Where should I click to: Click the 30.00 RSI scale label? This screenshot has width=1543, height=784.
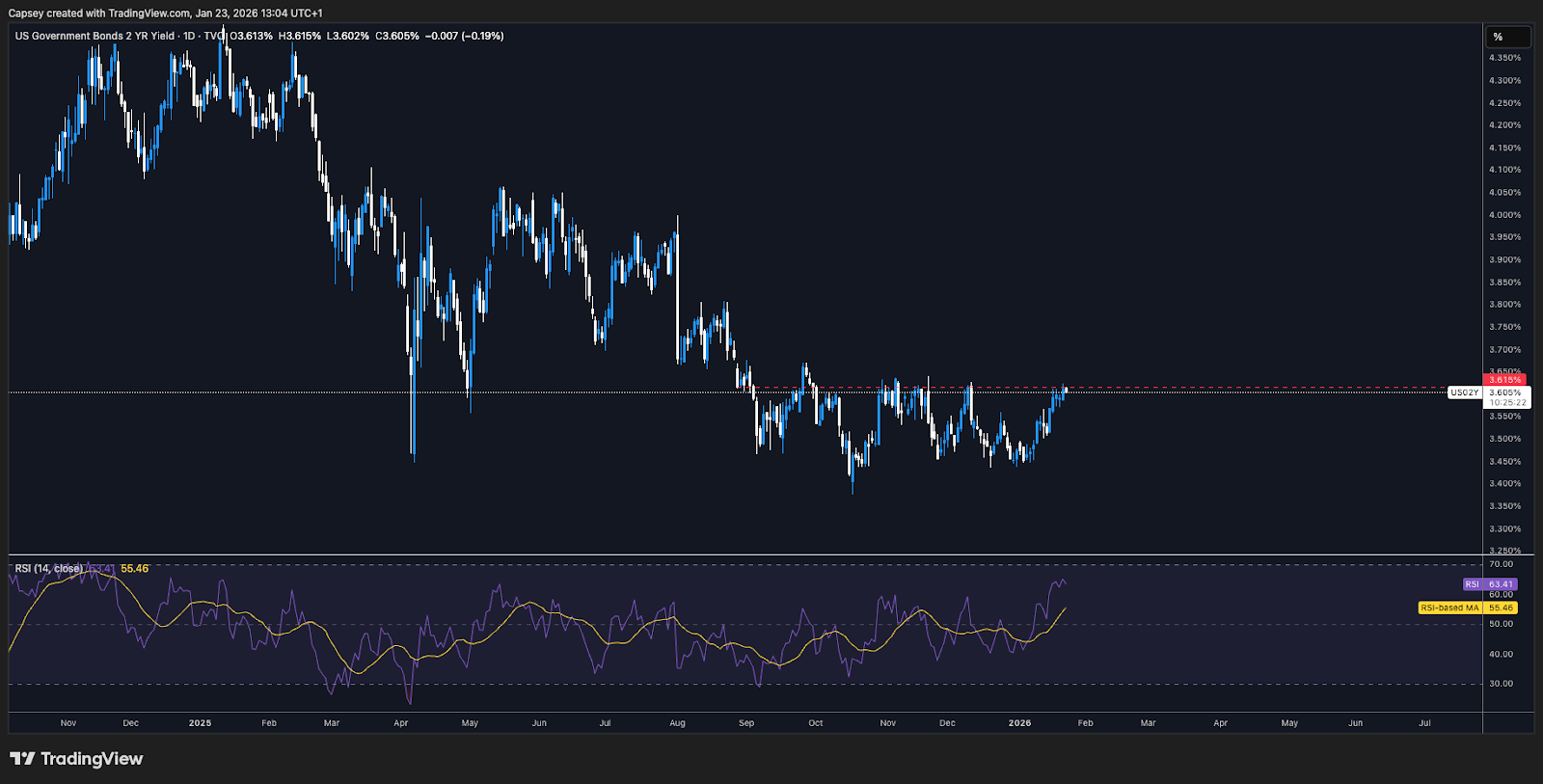(1501, 684)
